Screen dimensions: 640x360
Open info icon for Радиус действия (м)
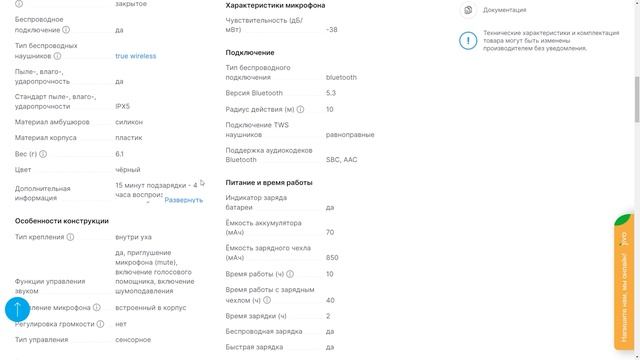[x=300, y=109]
